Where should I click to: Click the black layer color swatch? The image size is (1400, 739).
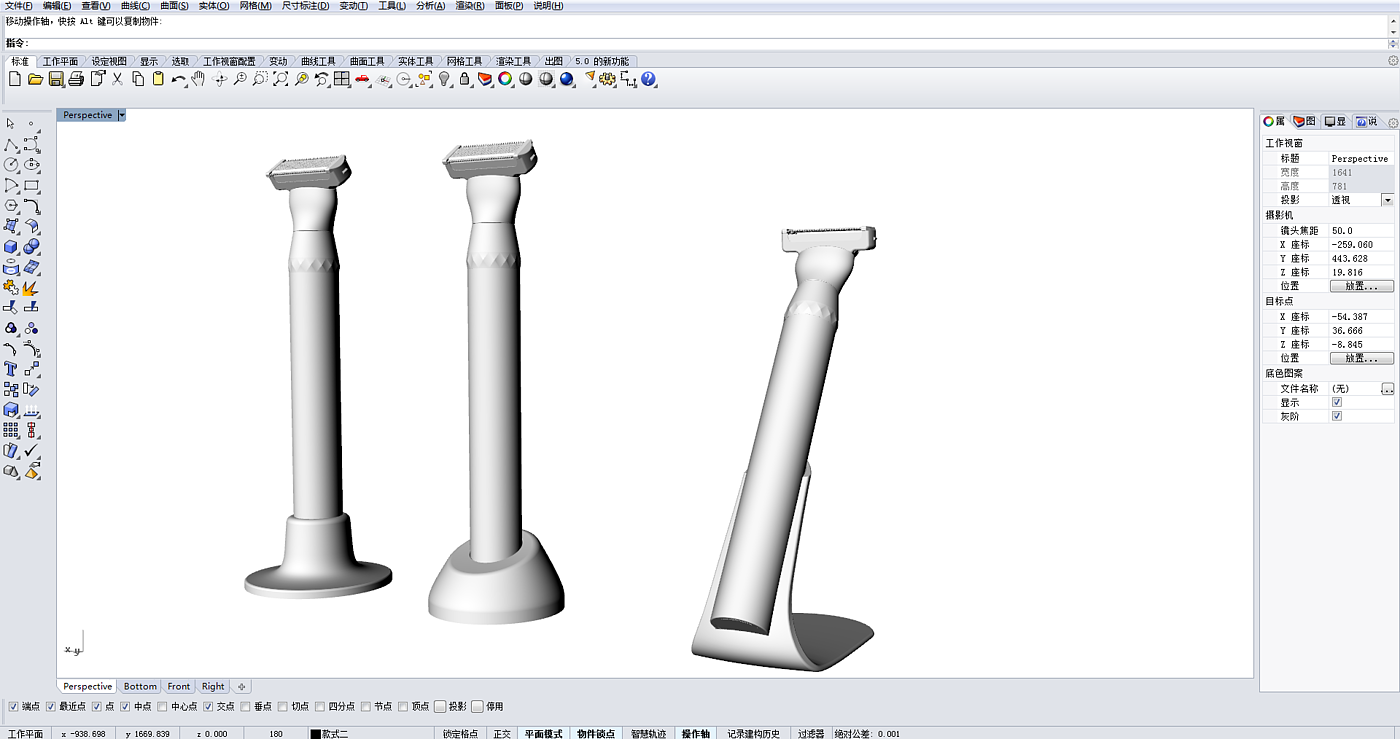pyautogui.click(x=315, y=734)
